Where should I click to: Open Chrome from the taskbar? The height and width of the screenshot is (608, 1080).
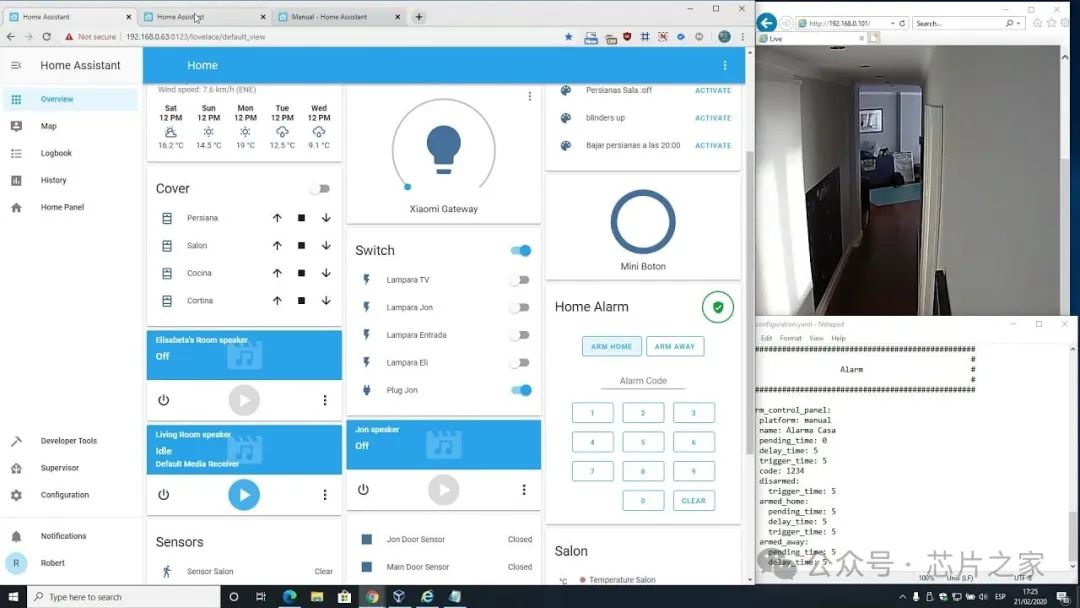(x=372, y=597)
